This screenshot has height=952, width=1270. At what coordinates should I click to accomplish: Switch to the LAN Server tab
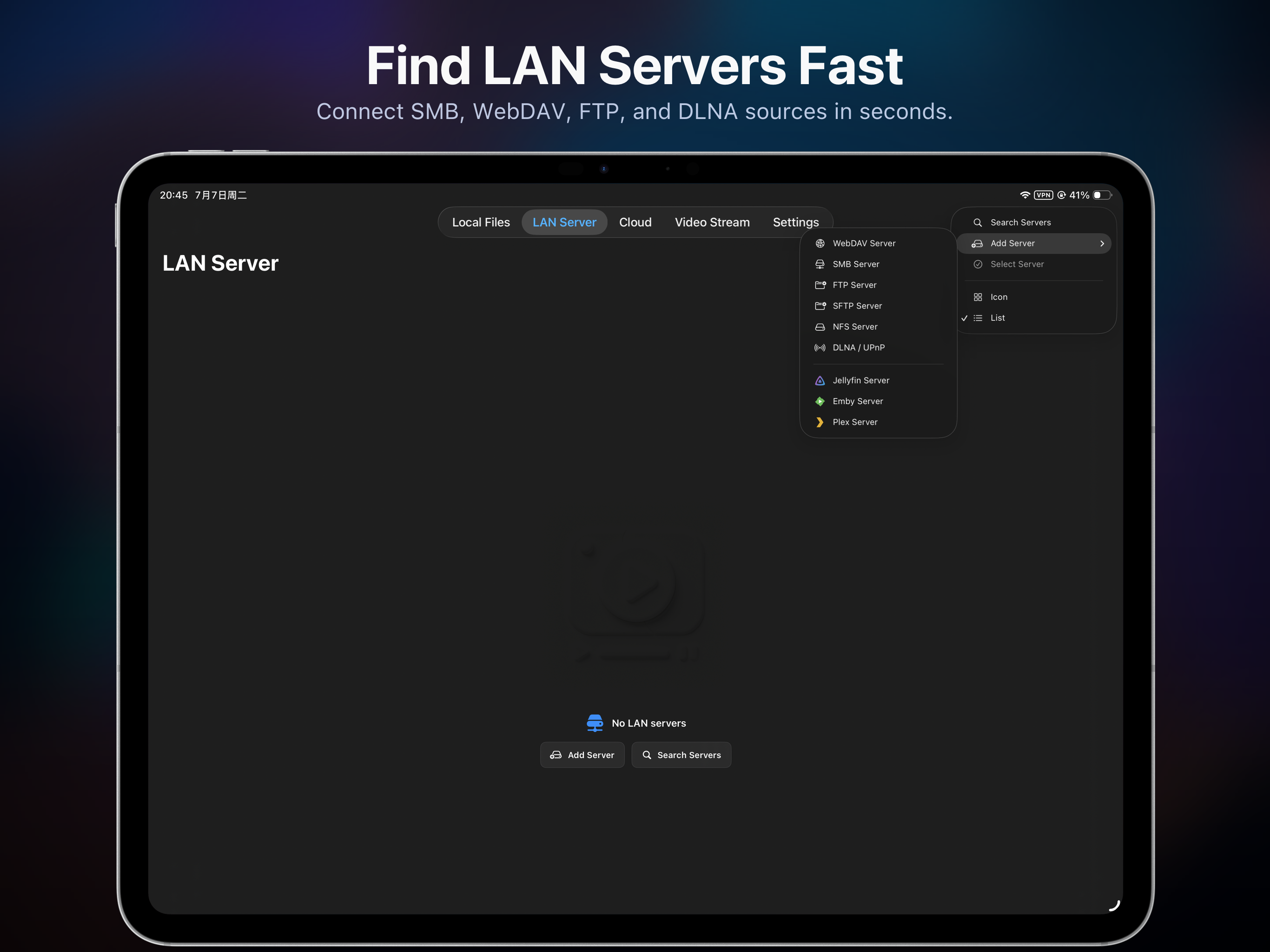coord(564,222)
